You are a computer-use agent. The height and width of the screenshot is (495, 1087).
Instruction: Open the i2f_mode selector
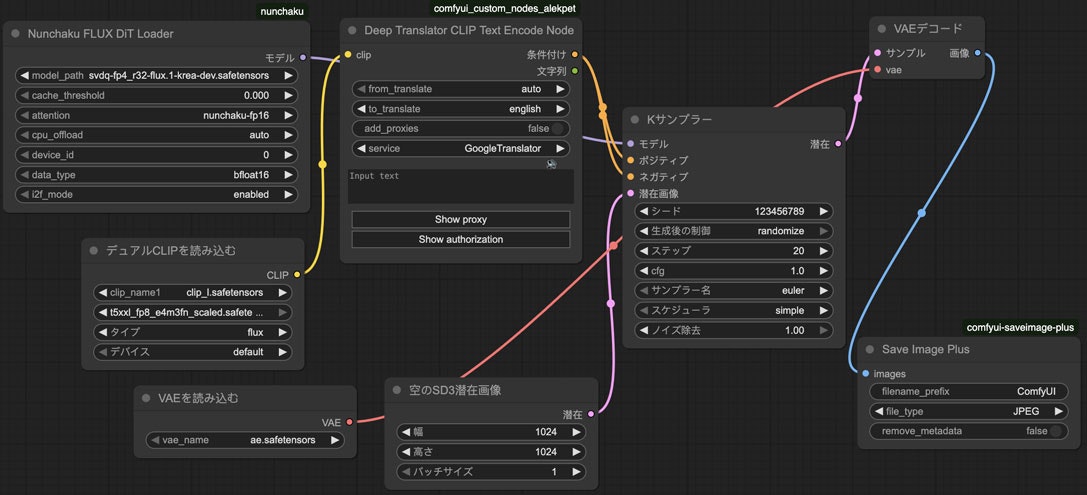156,195
